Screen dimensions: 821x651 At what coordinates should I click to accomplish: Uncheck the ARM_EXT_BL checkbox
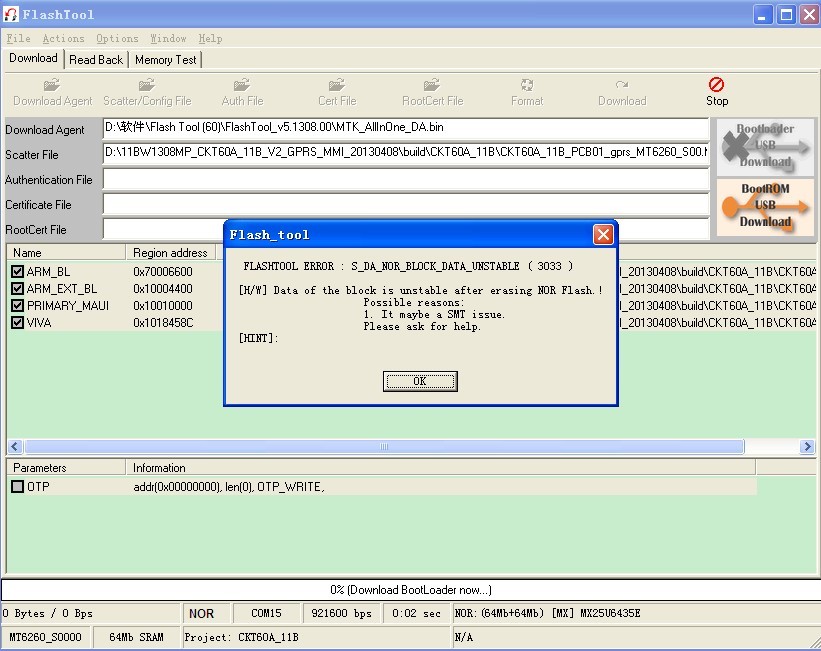click(18, 289)
